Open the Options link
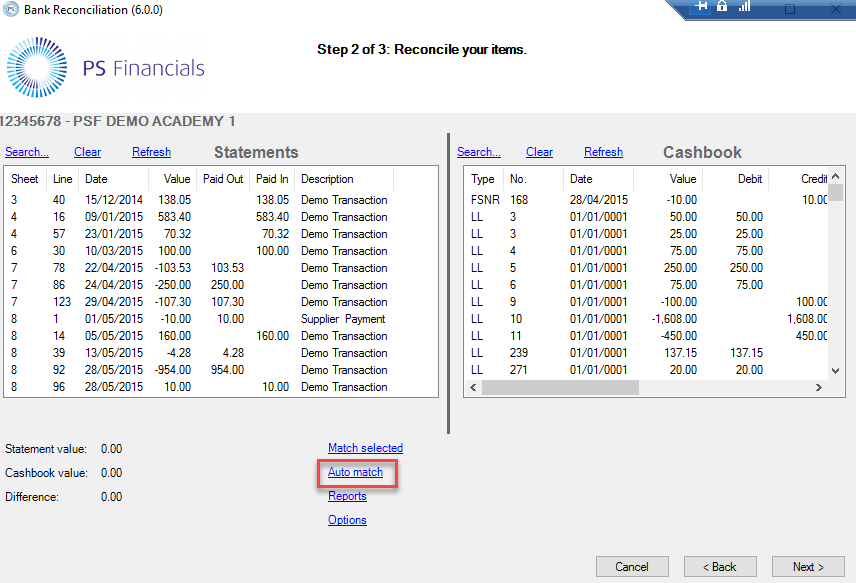 click(347, 520)
